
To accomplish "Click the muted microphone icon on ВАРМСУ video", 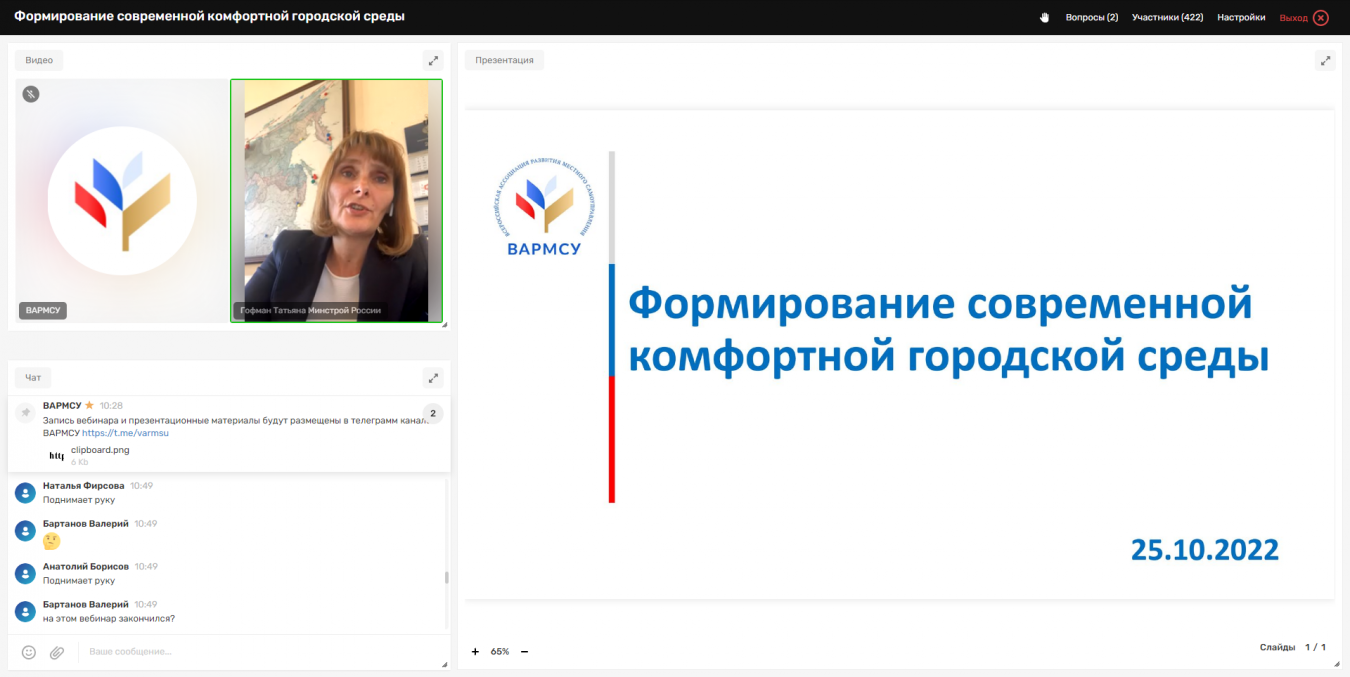I will pos(31,94).
